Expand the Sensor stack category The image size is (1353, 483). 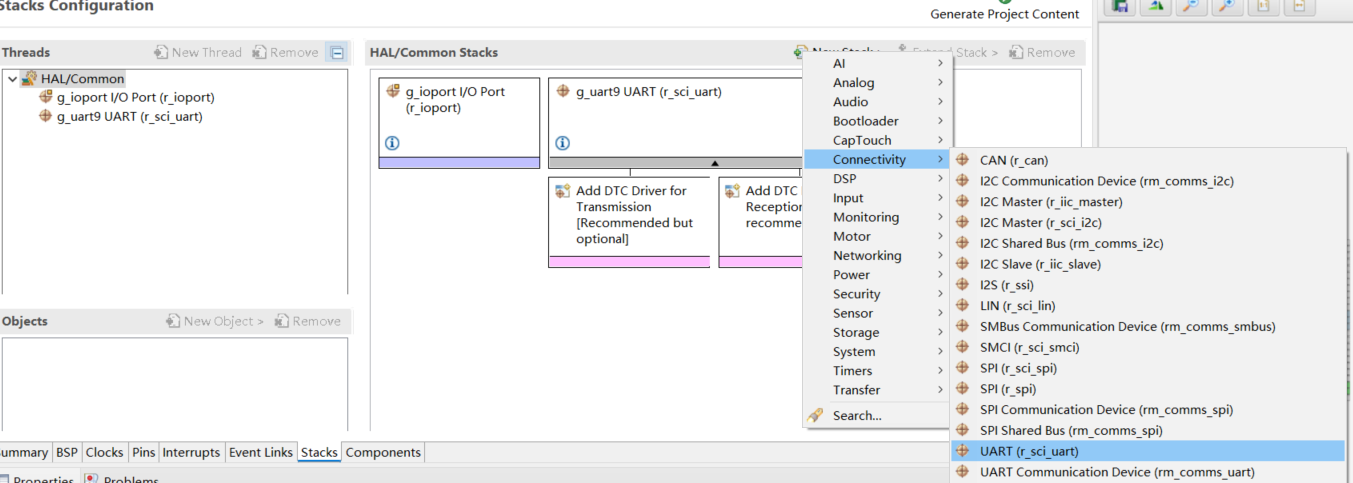pyautogui.click(x=878, y=313)
